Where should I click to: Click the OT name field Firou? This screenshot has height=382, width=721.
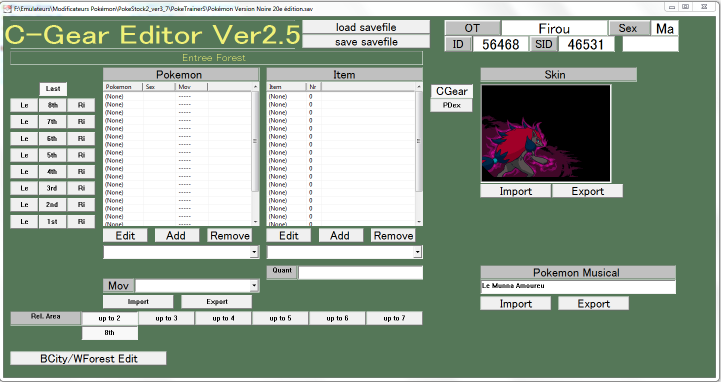coord(554,29)
